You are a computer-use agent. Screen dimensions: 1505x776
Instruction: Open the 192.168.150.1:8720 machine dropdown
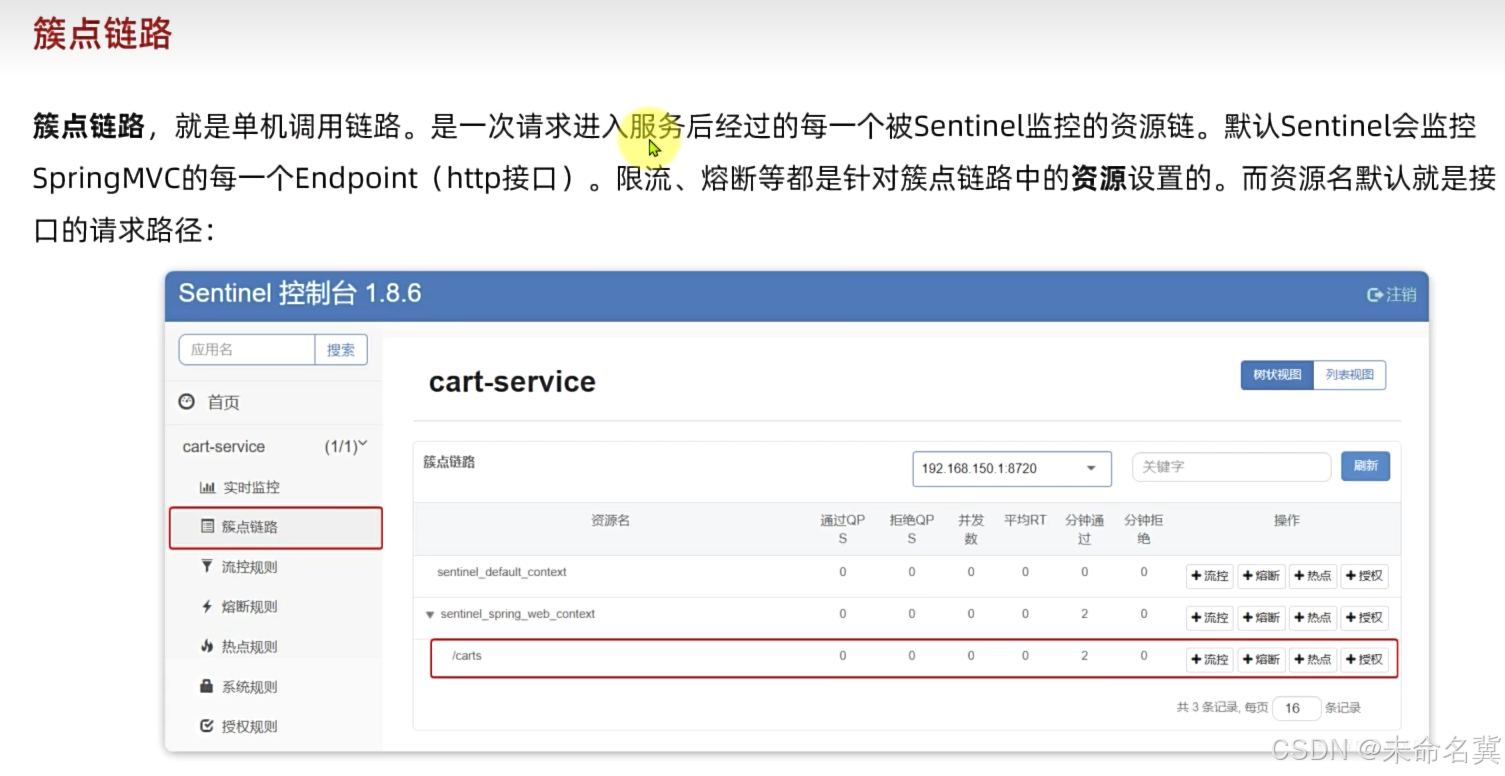[1012, 468]
